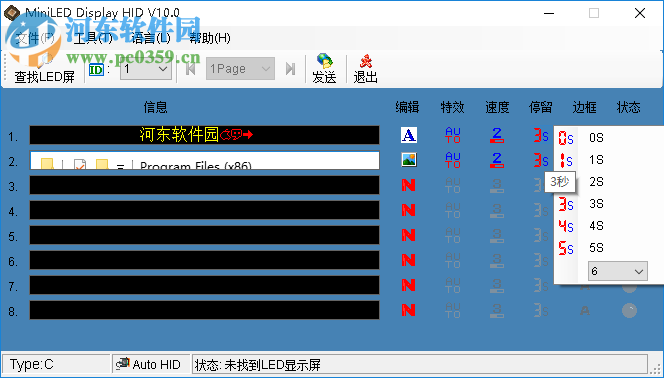The width and height of the screenshot is (664, 378).
Task: Click the 停留 column header
Action: click(x=541, y=107)
